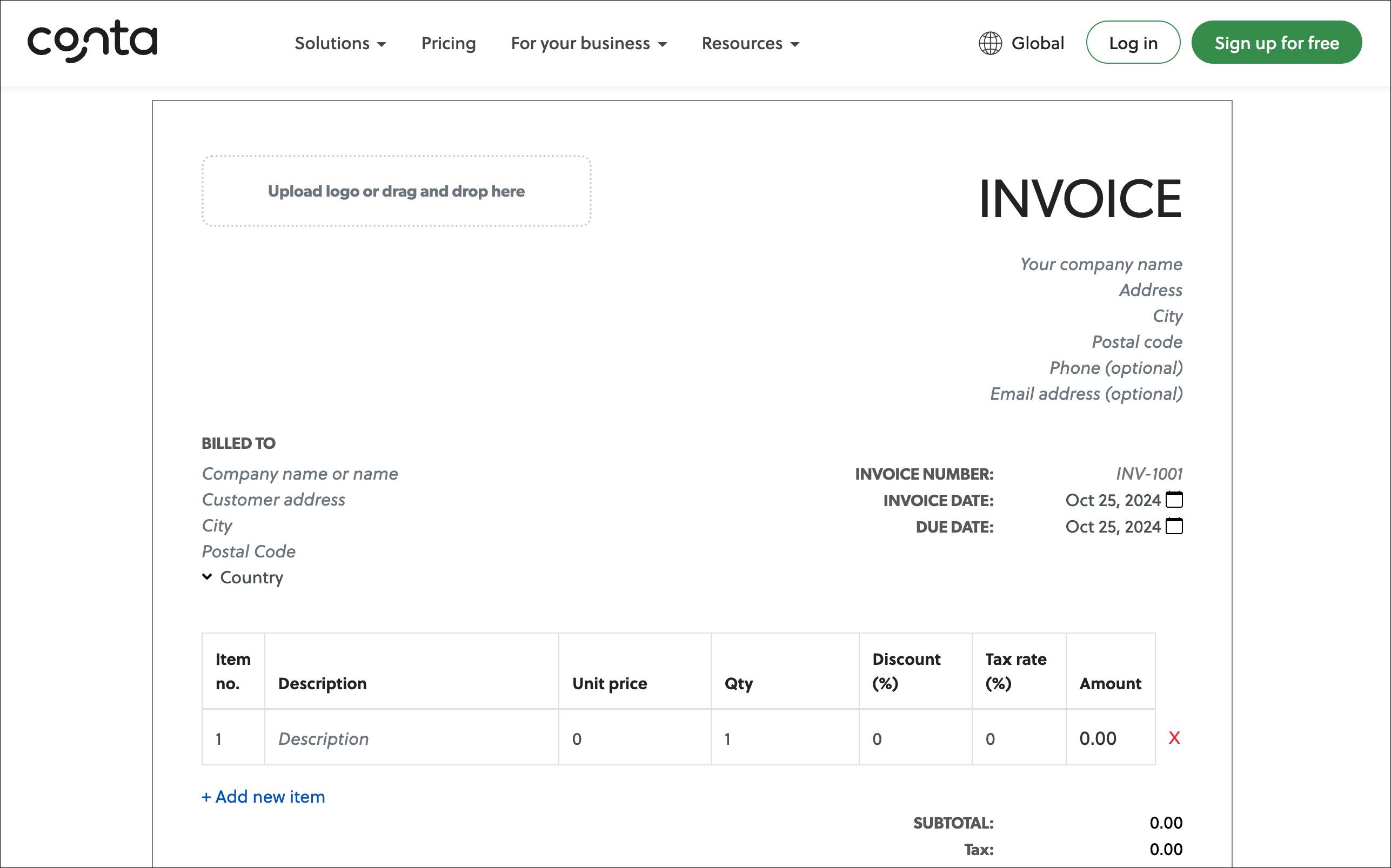This screenshot has width=1391, height=868.
Task: Edit the Unit price cell
Action: 633,738
